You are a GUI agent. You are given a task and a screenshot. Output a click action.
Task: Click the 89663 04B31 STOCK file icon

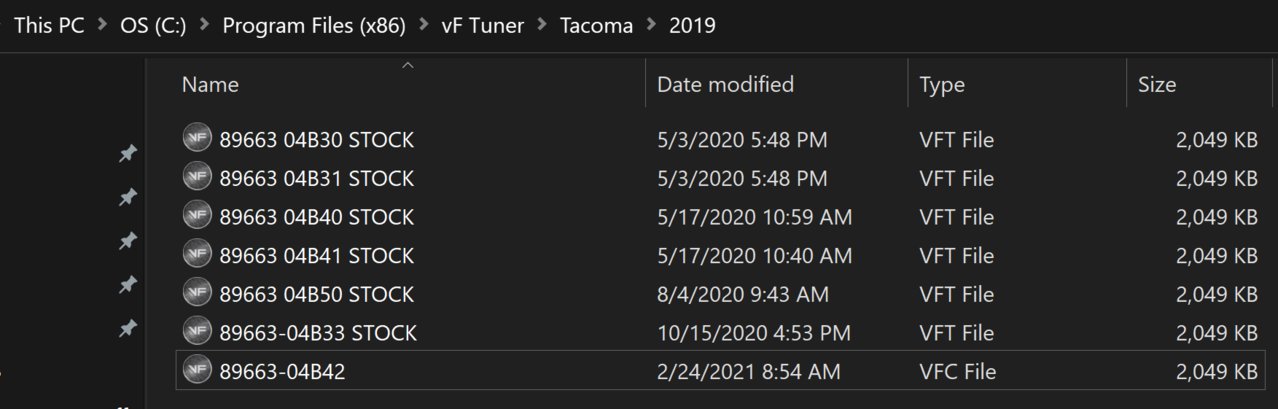click(x=197, y=178)
